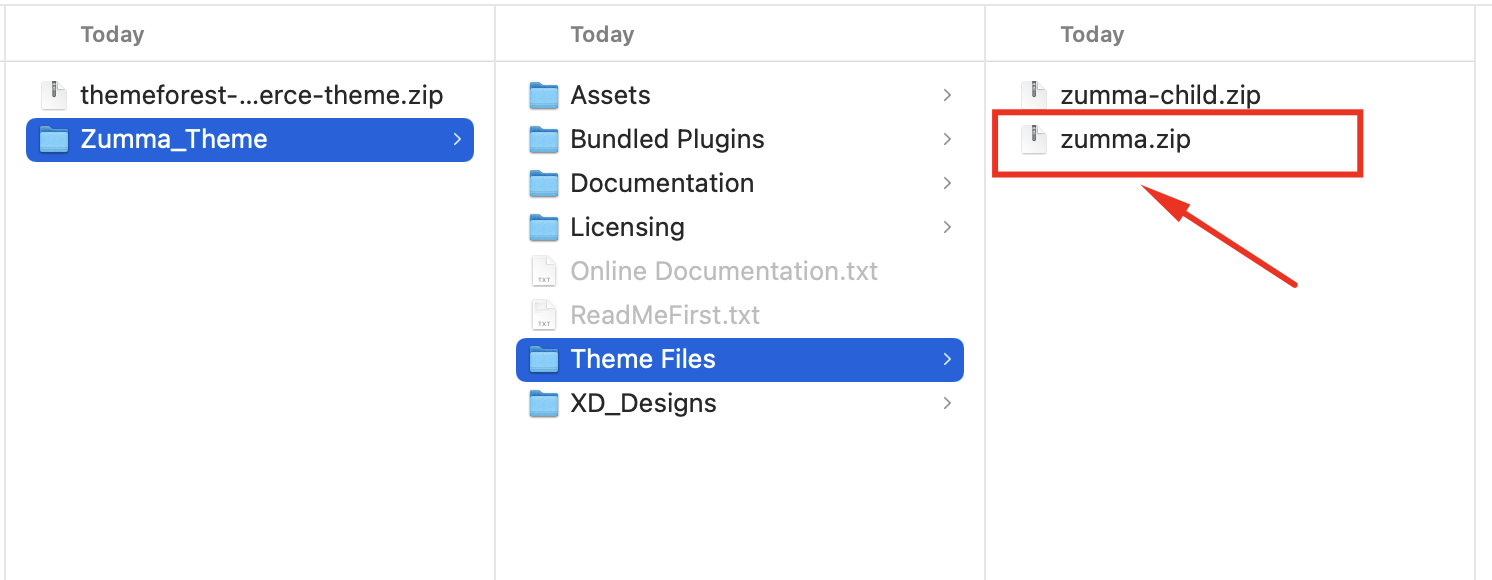Click the Bundled Plugins folder icon

point(543,139)
